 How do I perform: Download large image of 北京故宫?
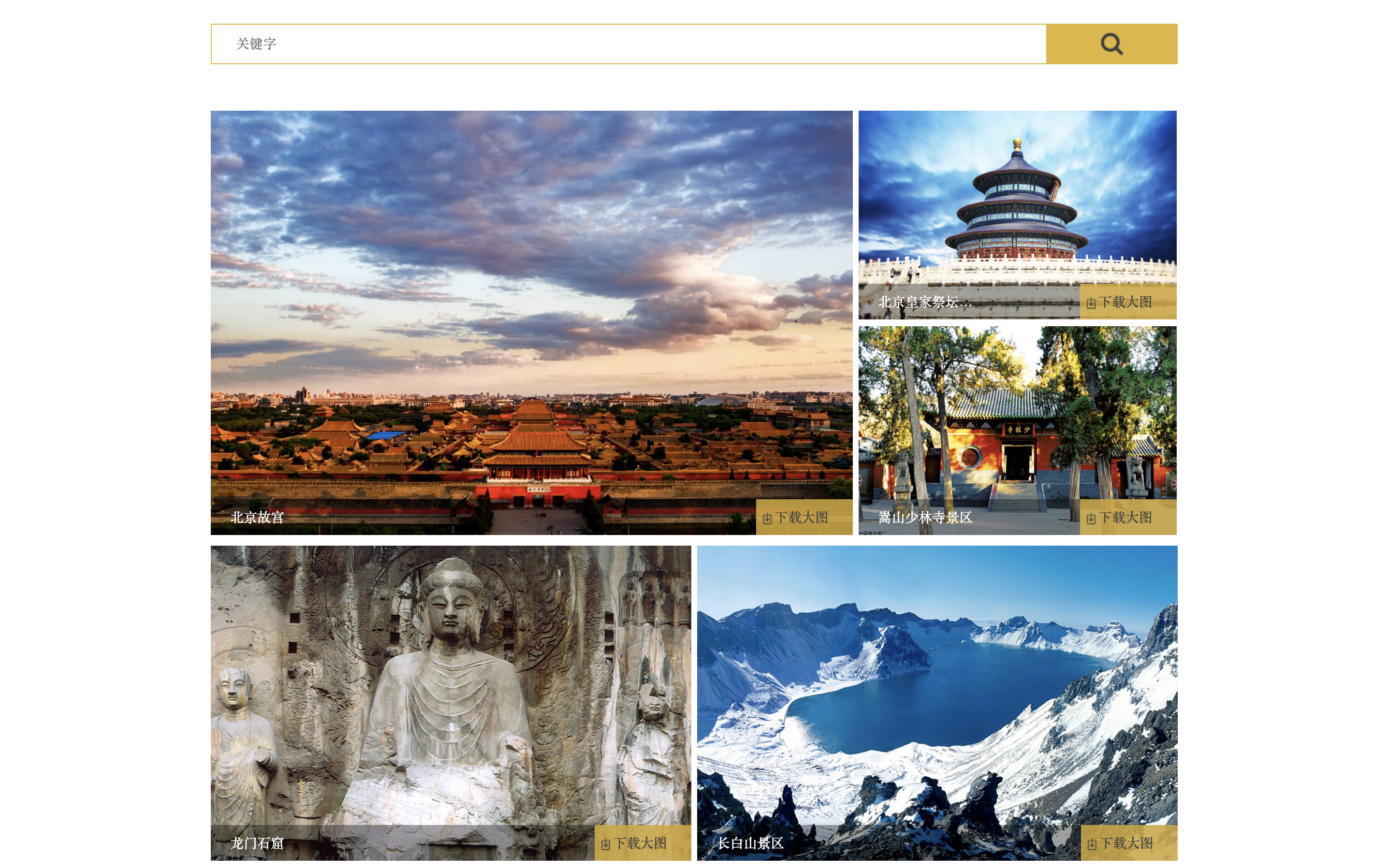804,517
